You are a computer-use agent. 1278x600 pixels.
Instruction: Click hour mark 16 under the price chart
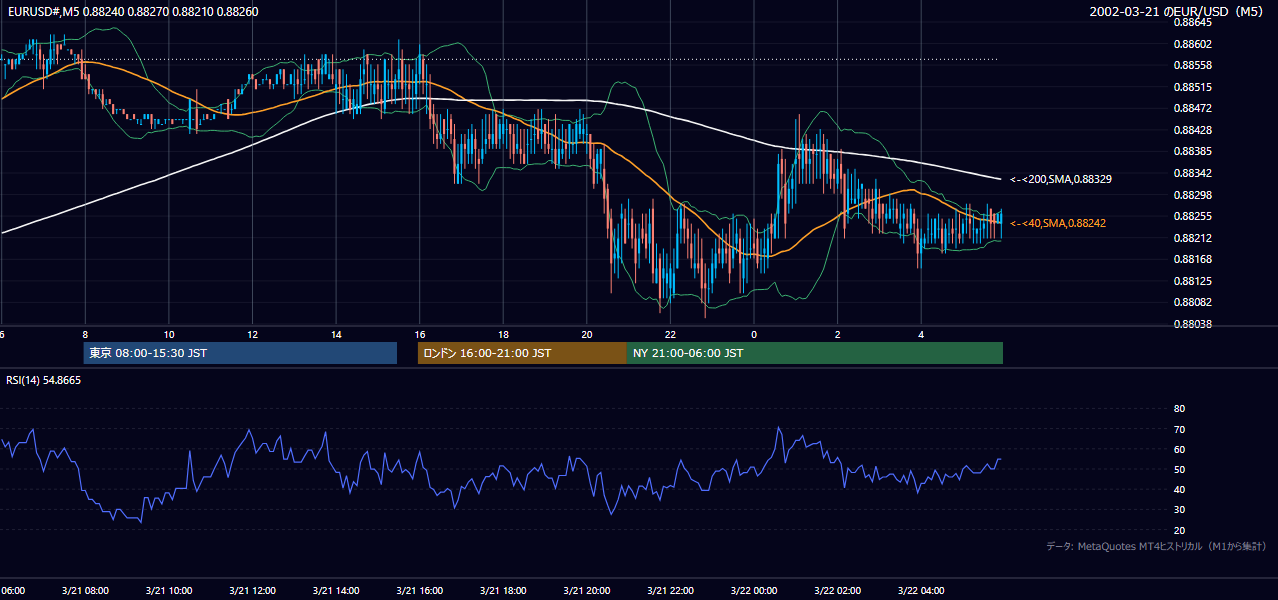pos(419,335)
